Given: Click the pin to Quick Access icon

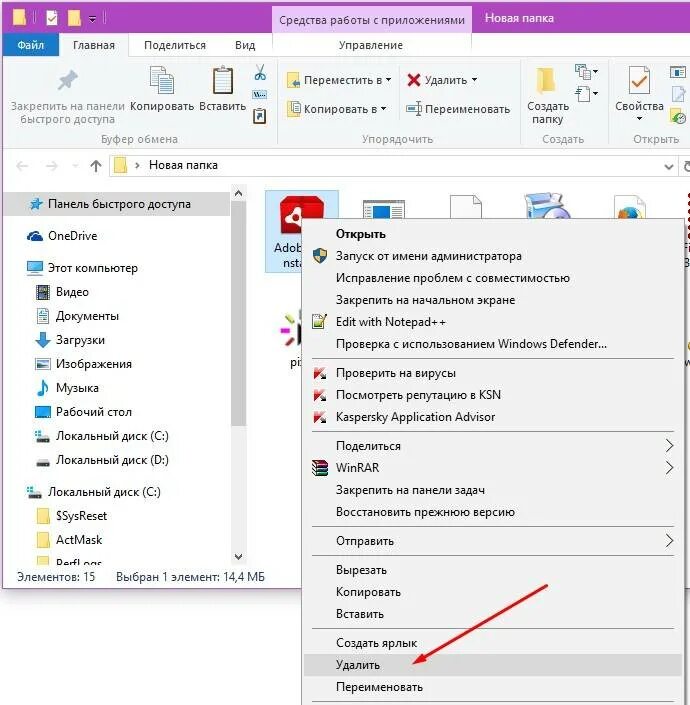Looking at the screenshot, I should 67,81.
